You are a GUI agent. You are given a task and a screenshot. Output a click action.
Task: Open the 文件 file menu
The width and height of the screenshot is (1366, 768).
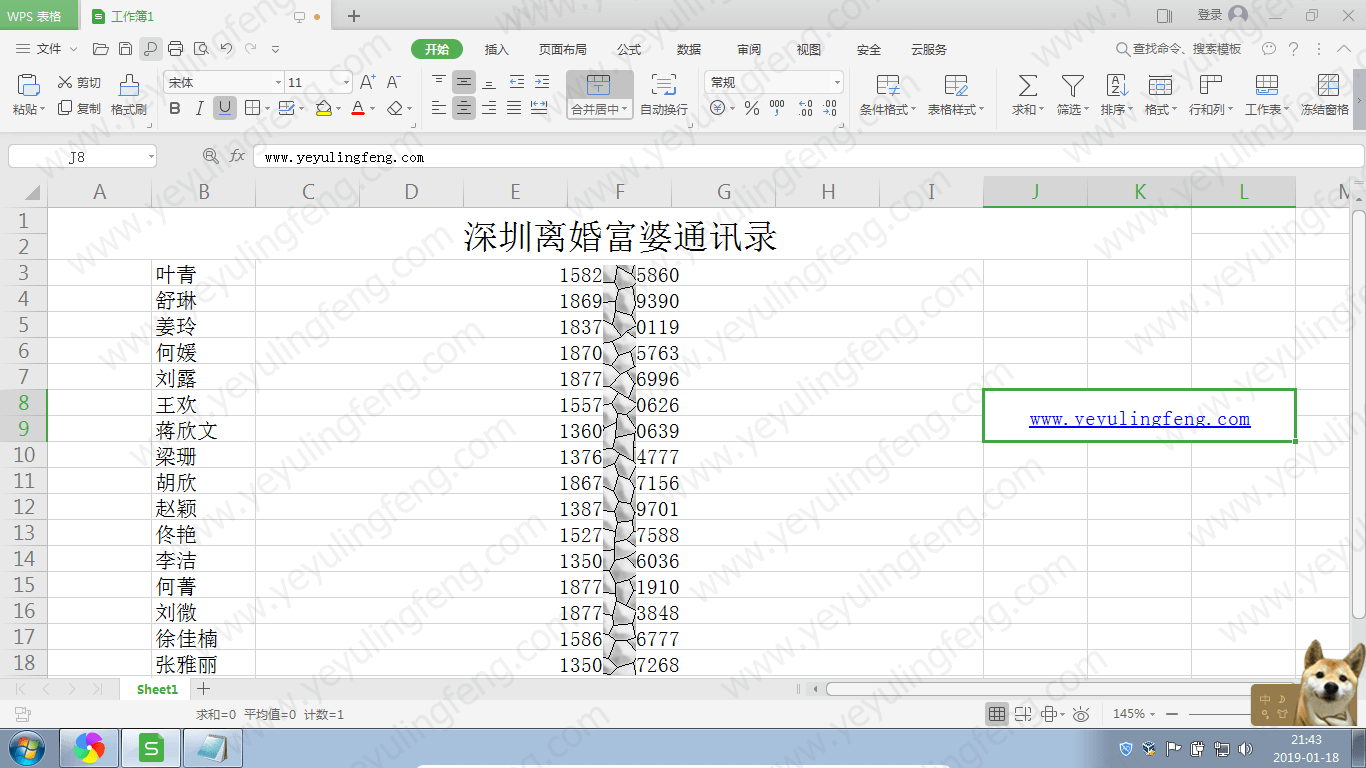tap(48, 49)
